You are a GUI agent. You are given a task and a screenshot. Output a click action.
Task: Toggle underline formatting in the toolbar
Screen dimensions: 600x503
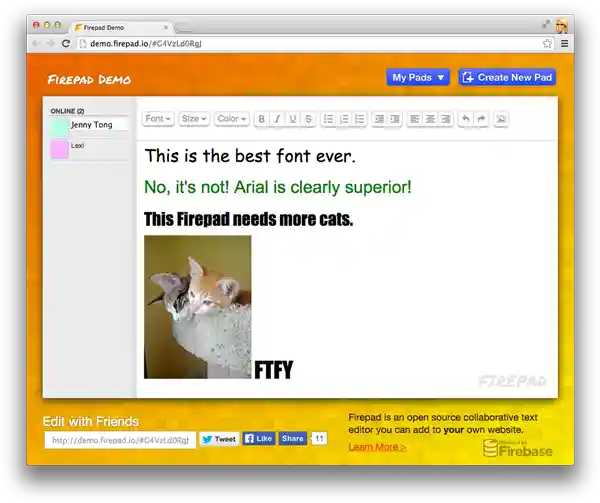(293, 119)
